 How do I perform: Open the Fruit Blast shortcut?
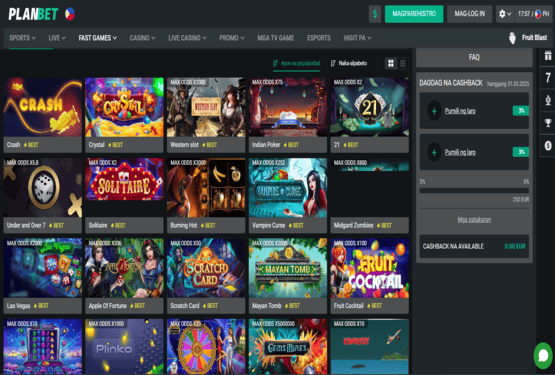tap(528, 38)
